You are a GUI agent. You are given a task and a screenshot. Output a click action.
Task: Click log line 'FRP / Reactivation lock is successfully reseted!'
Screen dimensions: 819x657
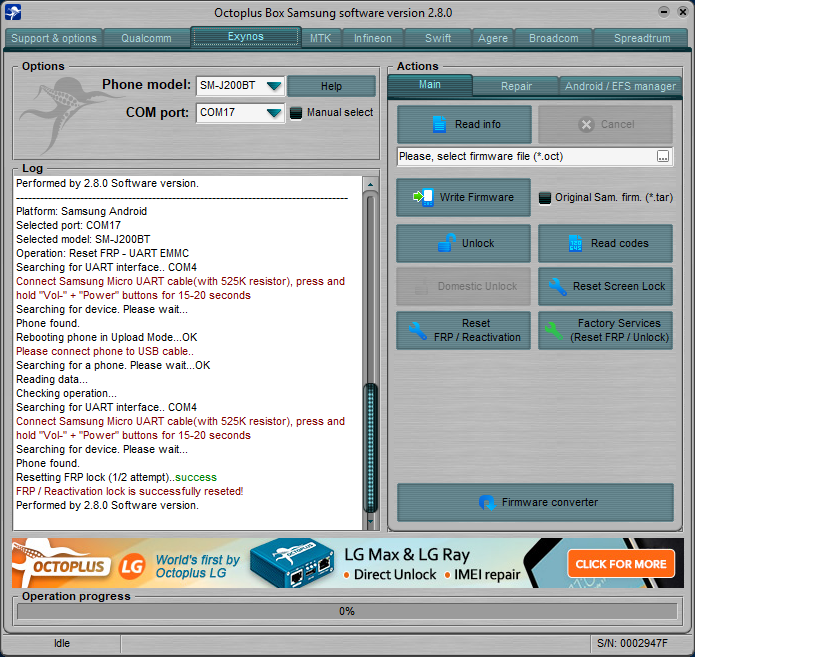click(130, 491)
